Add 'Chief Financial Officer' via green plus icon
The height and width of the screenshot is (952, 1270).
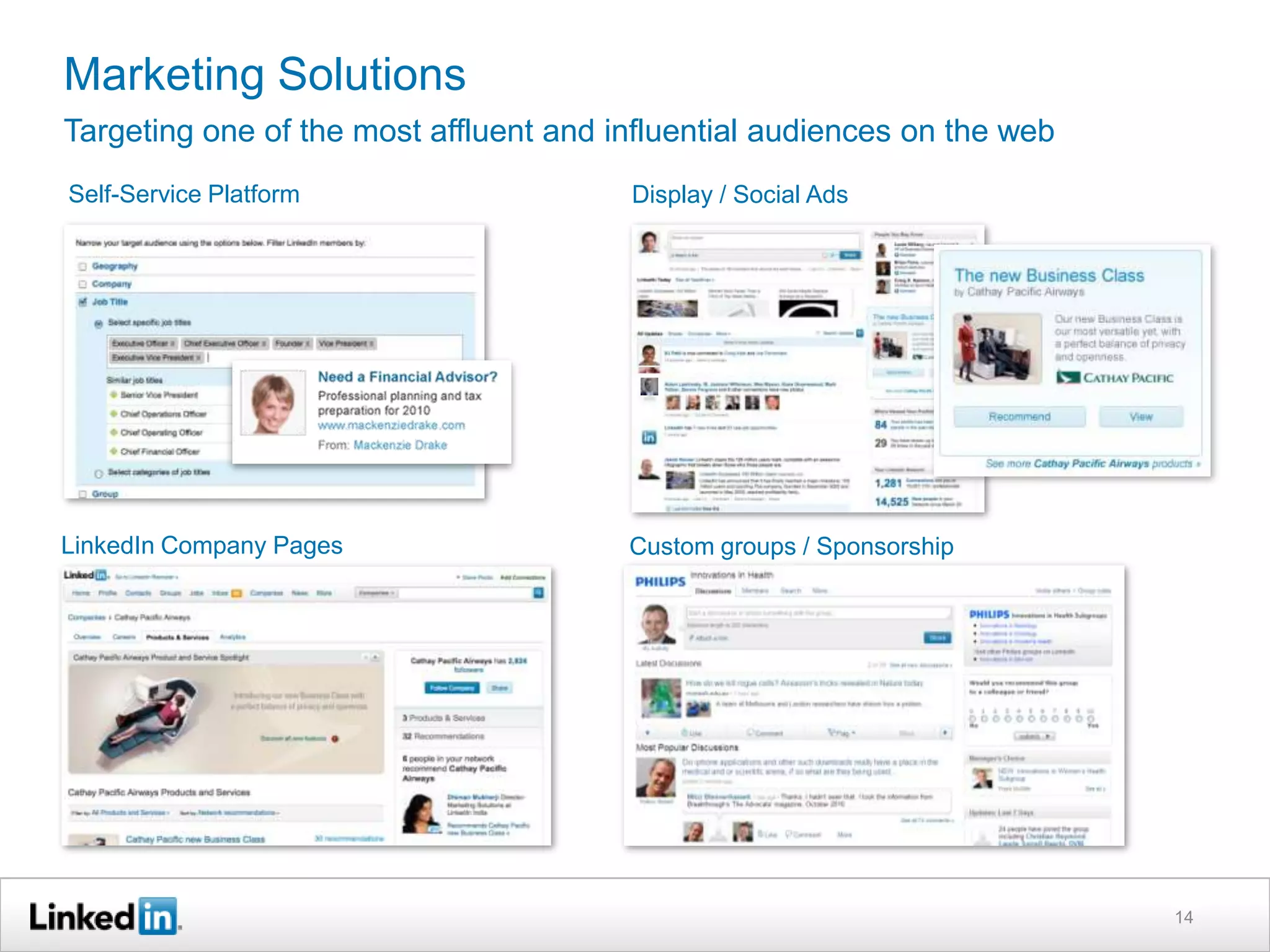click(113, 451)
